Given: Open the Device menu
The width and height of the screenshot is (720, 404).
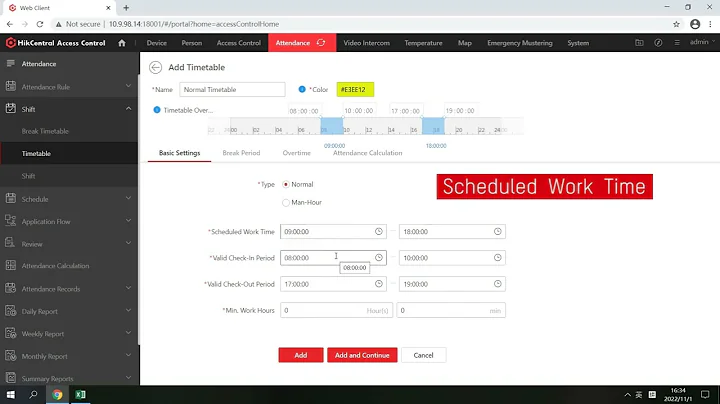Looking at the screenshot, I should [x=157, y=43].
